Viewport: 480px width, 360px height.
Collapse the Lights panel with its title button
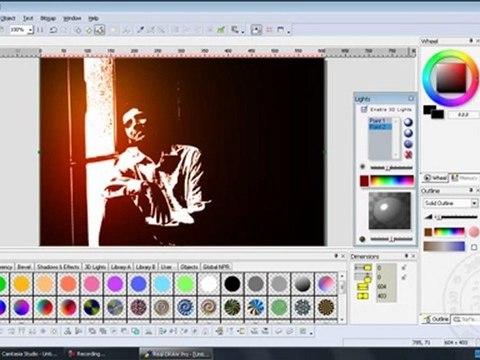[x=411, y=99]
